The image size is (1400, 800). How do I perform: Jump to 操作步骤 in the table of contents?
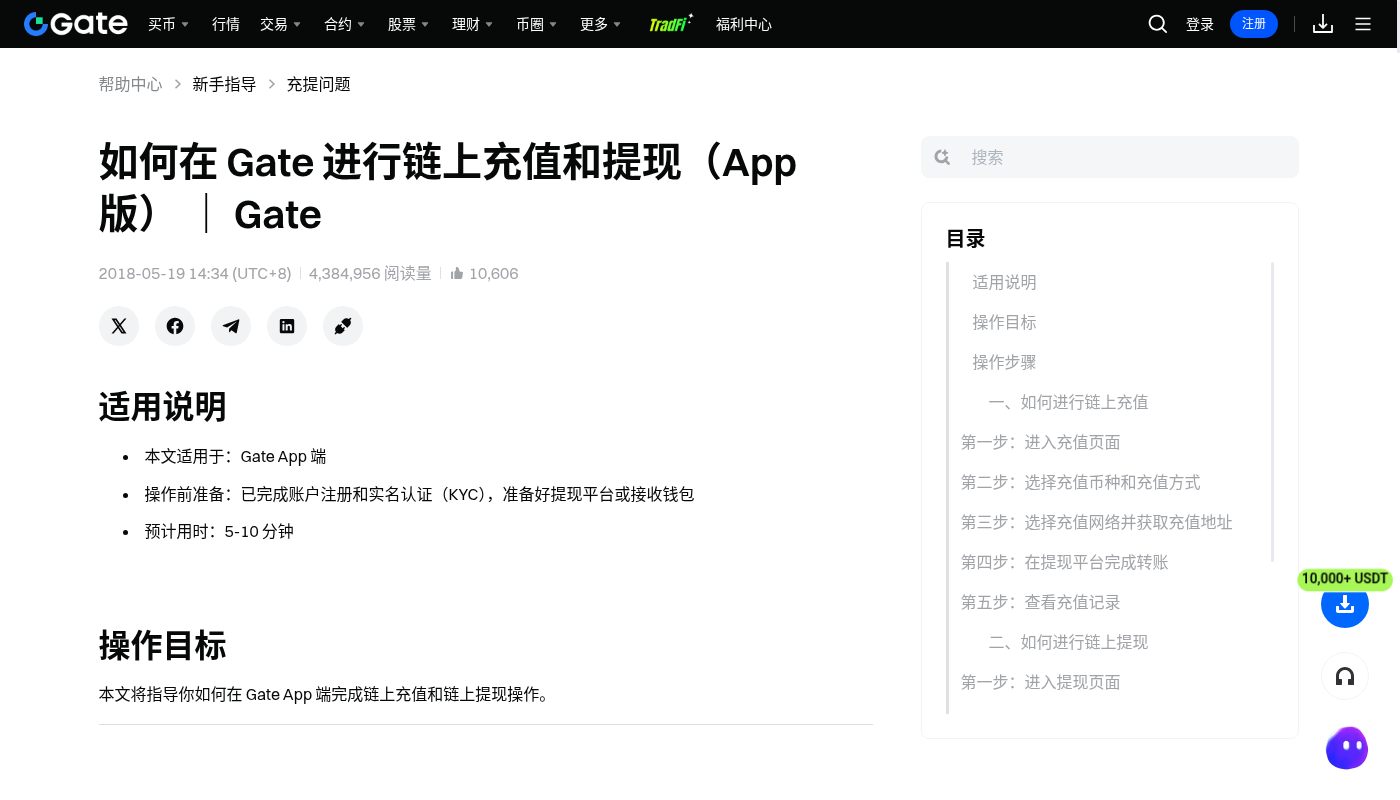1004,362
